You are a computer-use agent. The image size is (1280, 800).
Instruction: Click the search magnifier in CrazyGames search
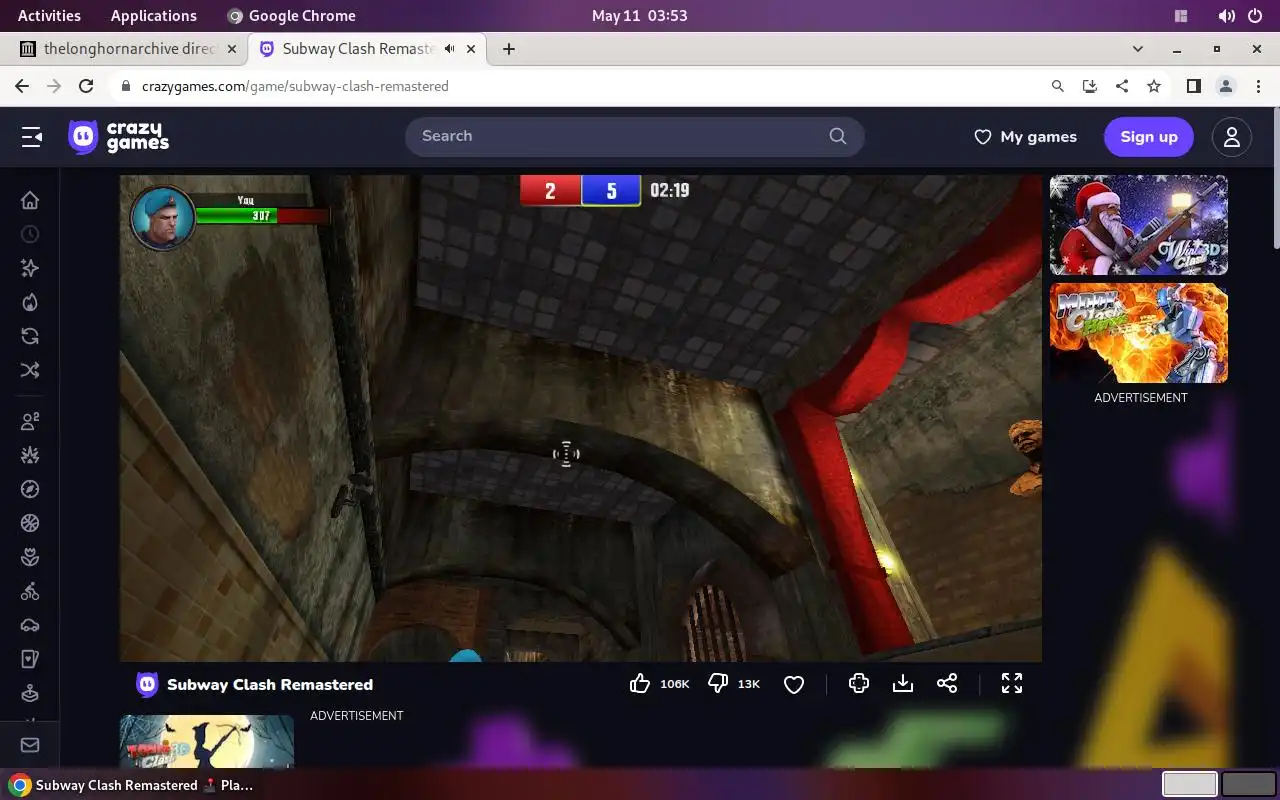838,136
